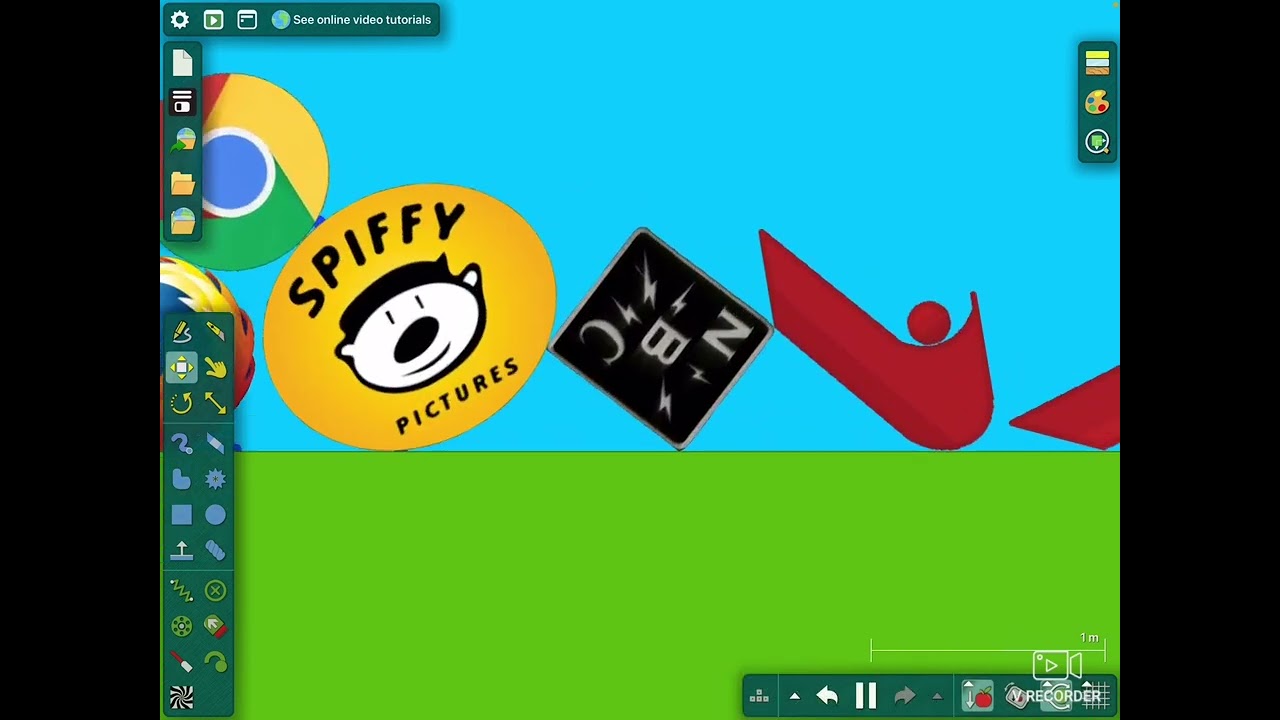Select the Tracer tool
Viewport: 1280px width, 720px height.
point(215,662)
